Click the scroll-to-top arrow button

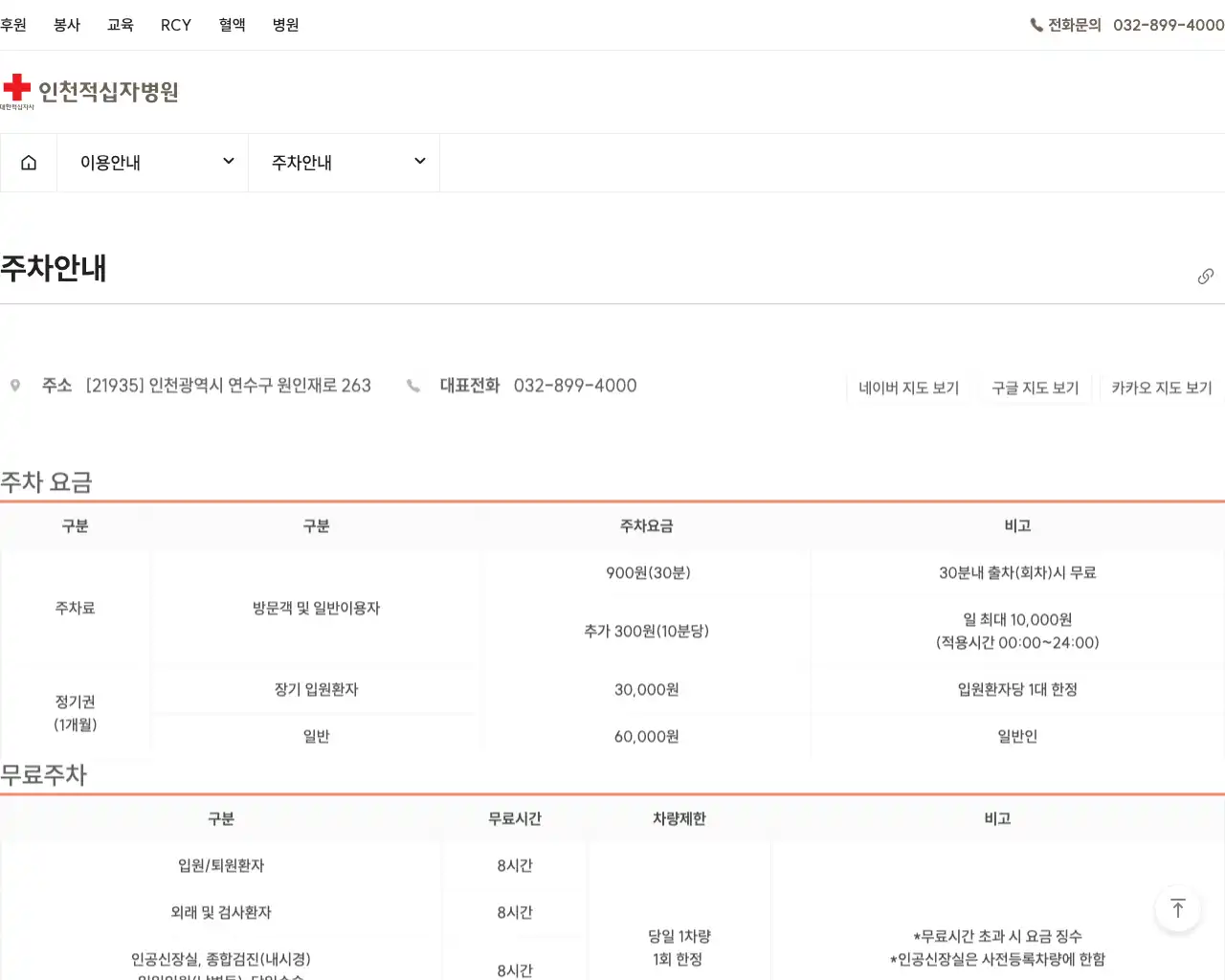(x=1177, y=909)
